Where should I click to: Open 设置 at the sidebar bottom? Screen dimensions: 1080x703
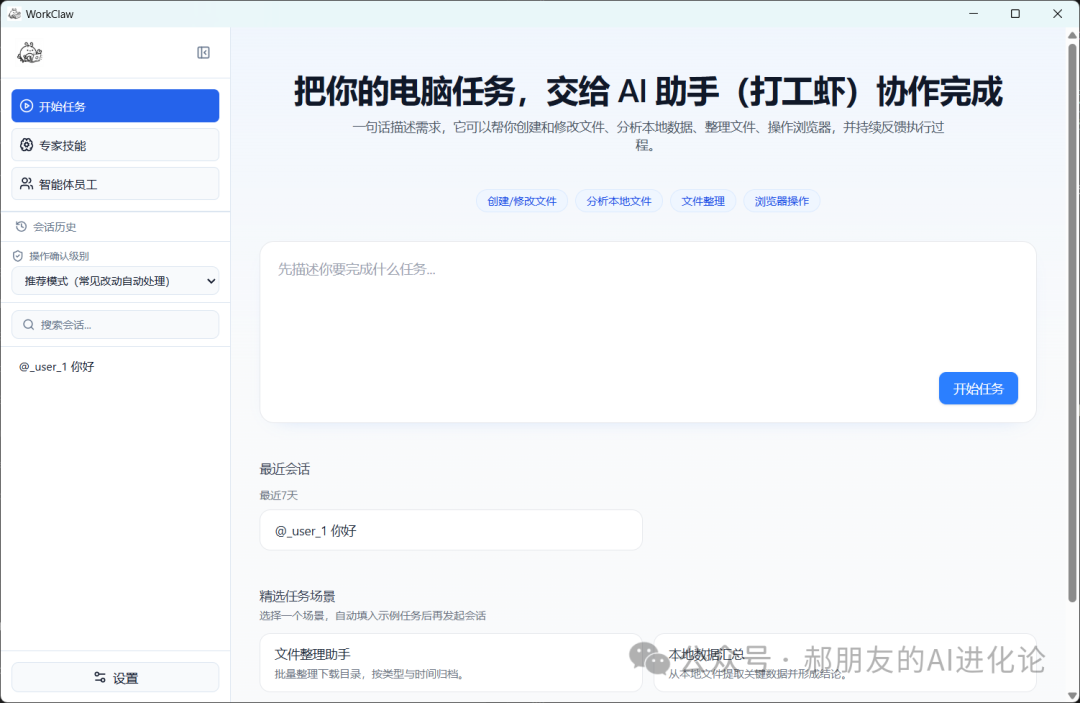[115, 678]
